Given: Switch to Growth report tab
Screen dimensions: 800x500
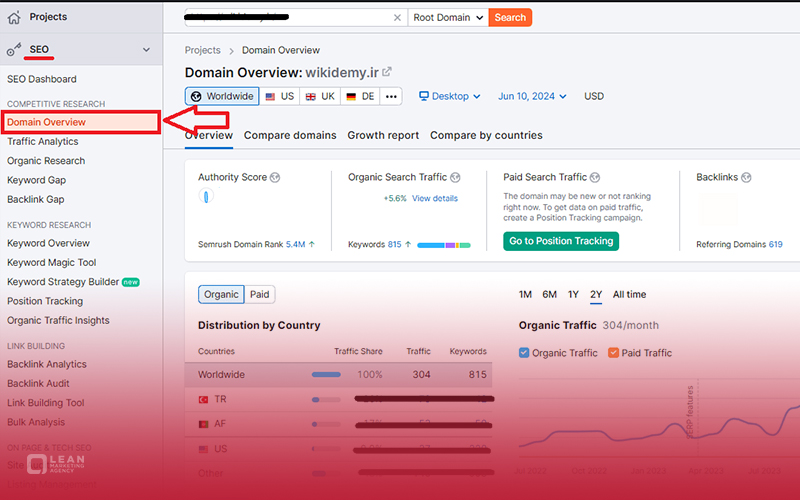Looking at the screenshot, I should pos(383,135).
